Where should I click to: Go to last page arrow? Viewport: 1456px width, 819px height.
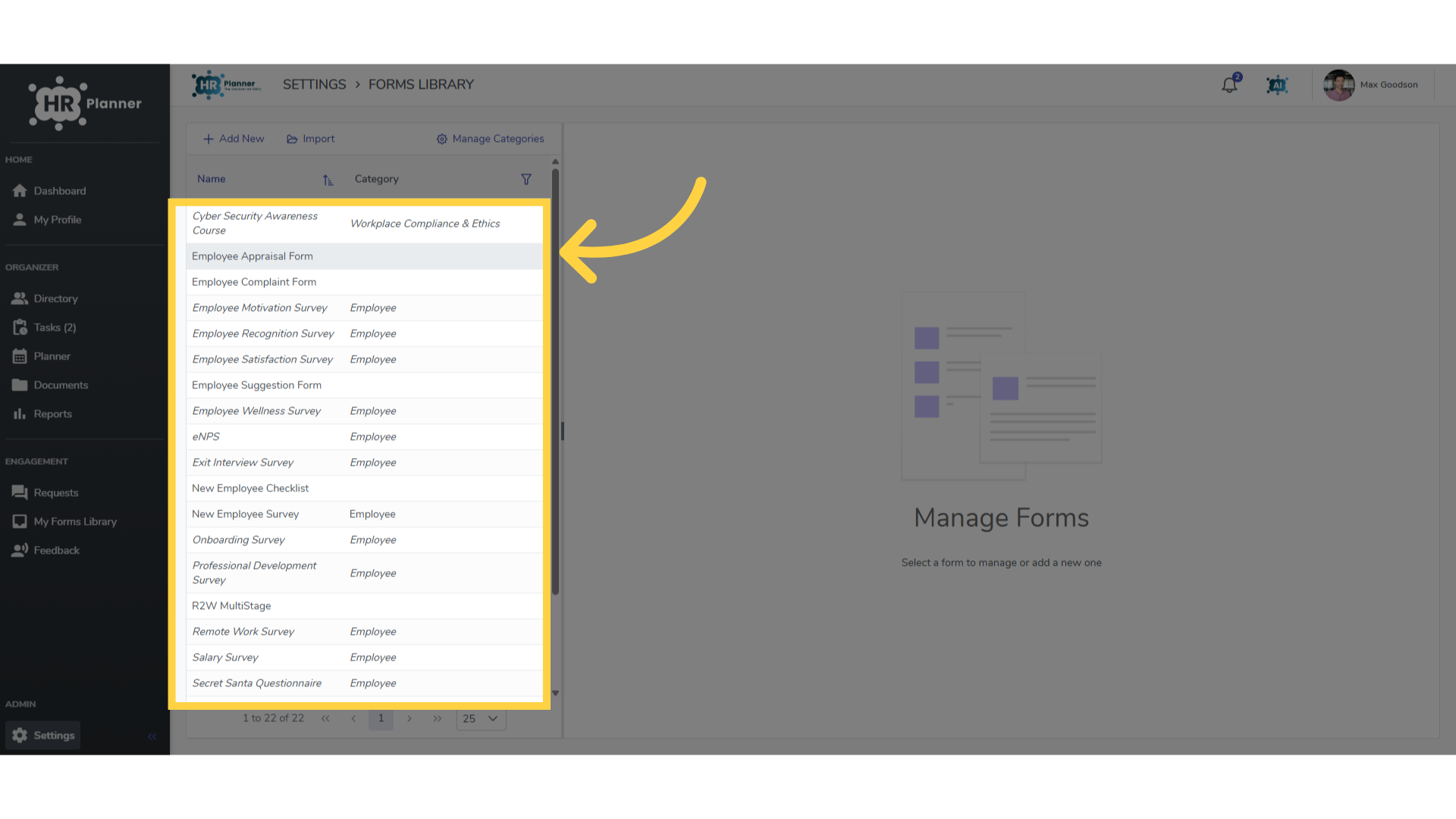[x=438, y=719]
